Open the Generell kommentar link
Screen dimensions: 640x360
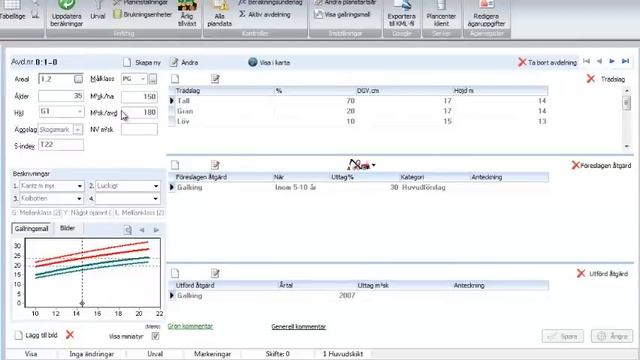click(298, 327)
